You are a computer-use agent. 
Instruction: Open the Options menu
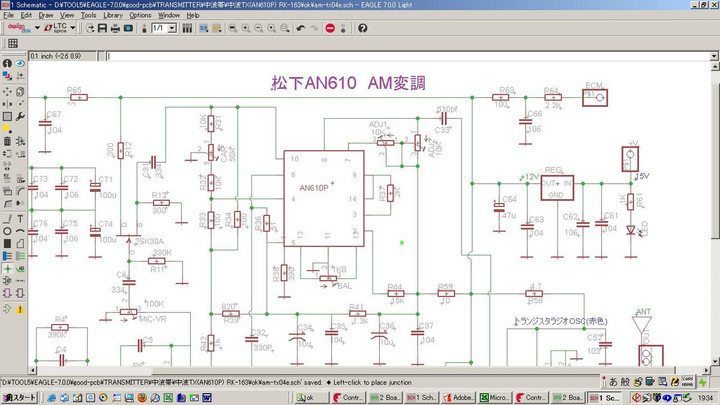pyautogui.click(x=140, y=16)
